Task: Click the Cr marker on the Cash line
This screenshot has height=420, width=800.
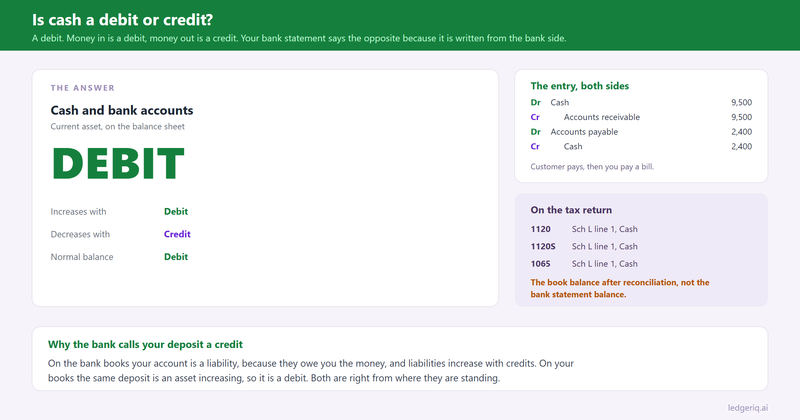Action: (535, 146)
